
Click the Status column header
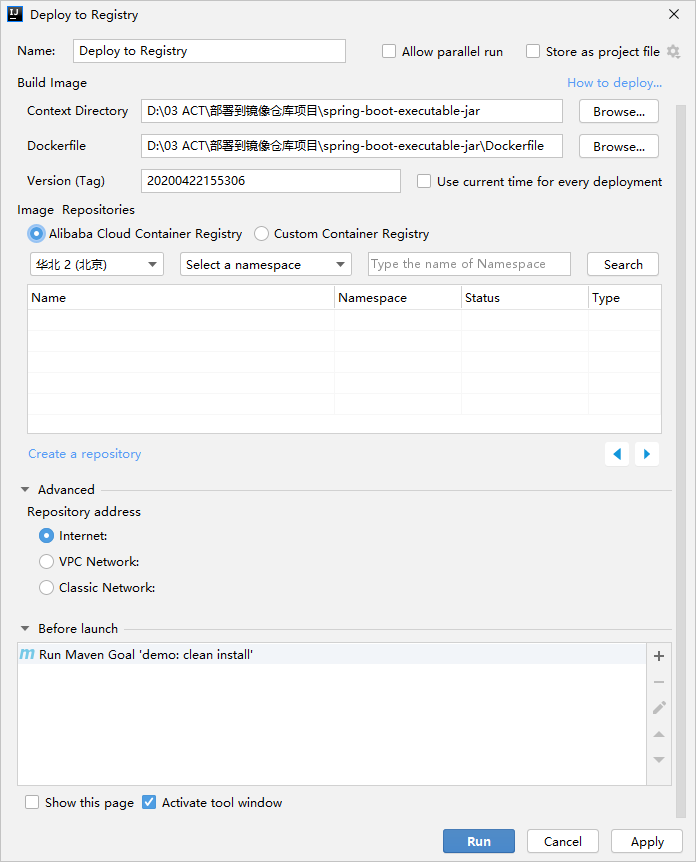(525, 297)
